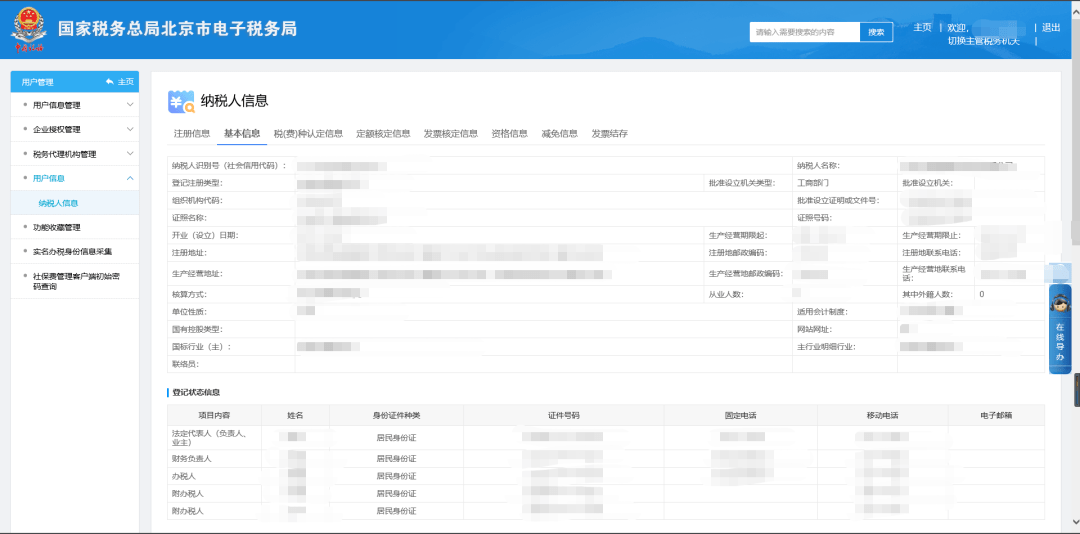The height and width of the screenshot is (534, 1080).
Task: Click the tax bureau emblem logo
Action: (x=28, y=29)
